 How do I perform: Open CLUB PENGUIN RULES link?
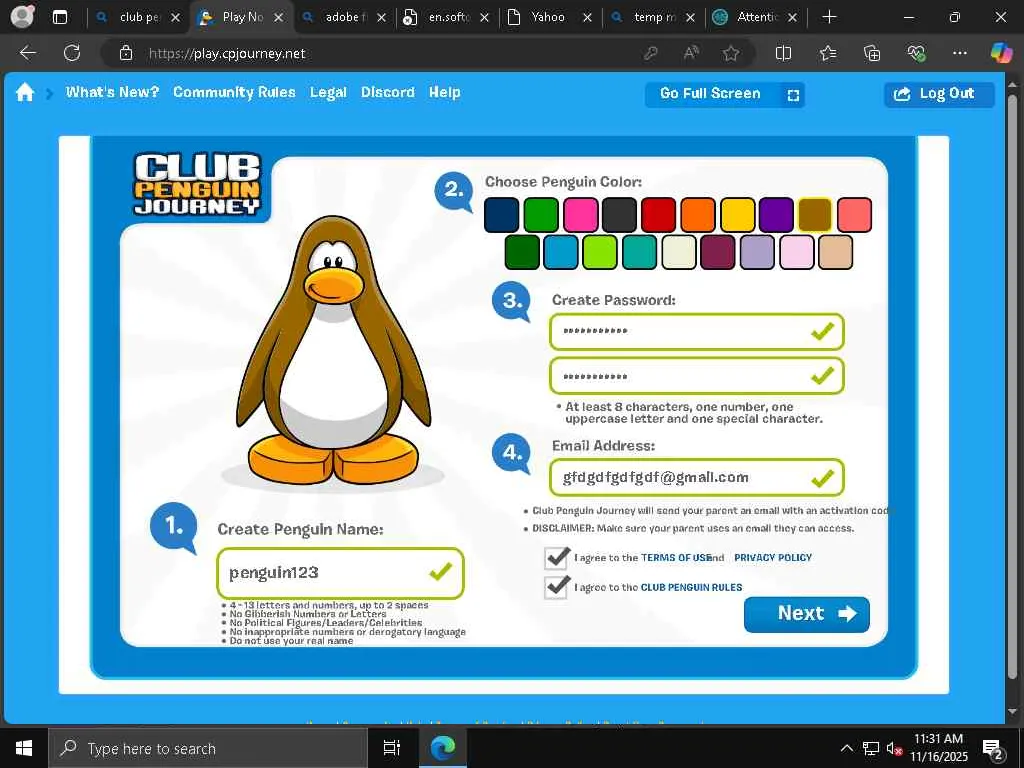(691, 587)
